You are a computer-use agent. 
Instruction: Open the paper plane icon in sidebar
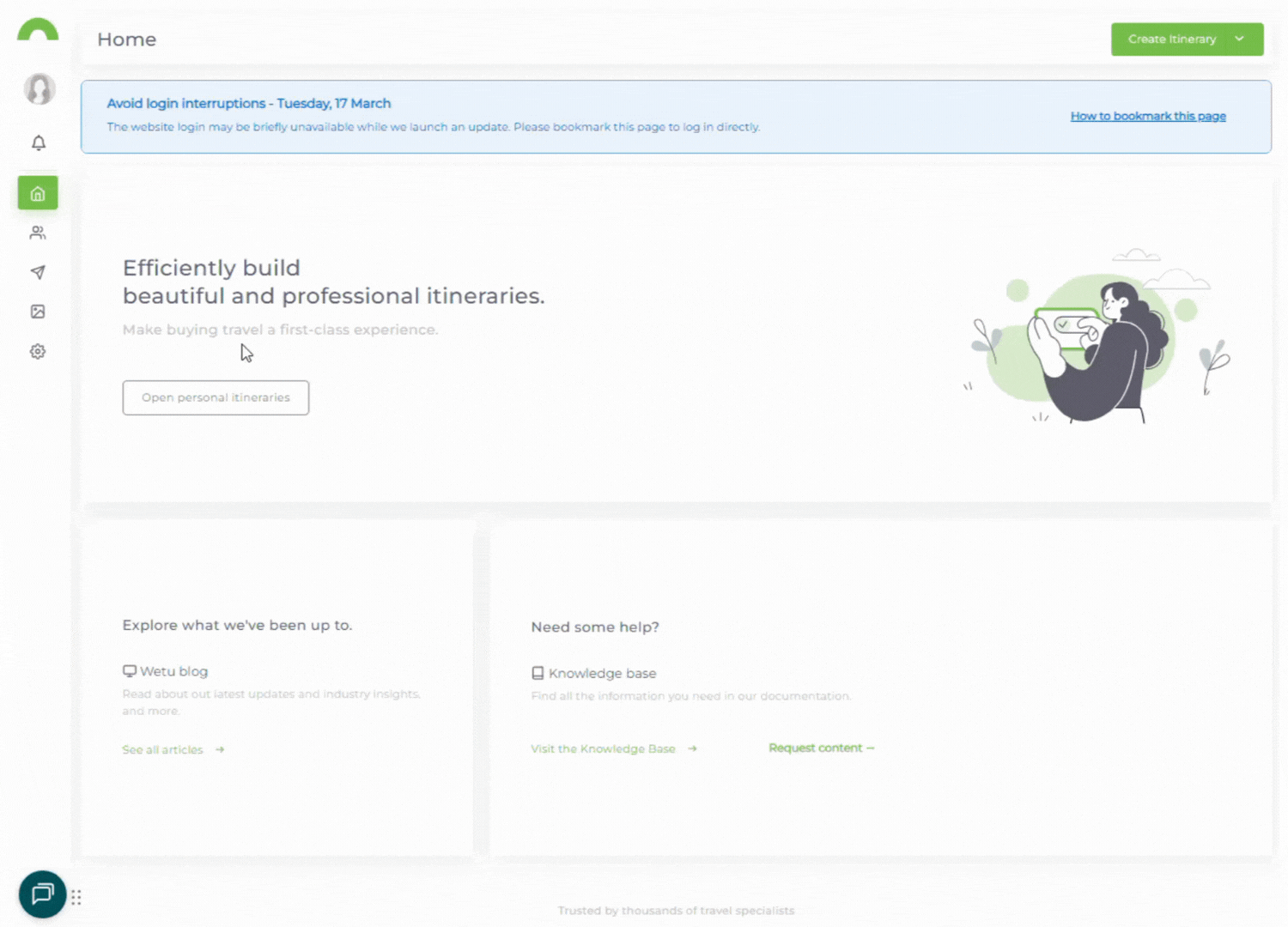[38, 272]
